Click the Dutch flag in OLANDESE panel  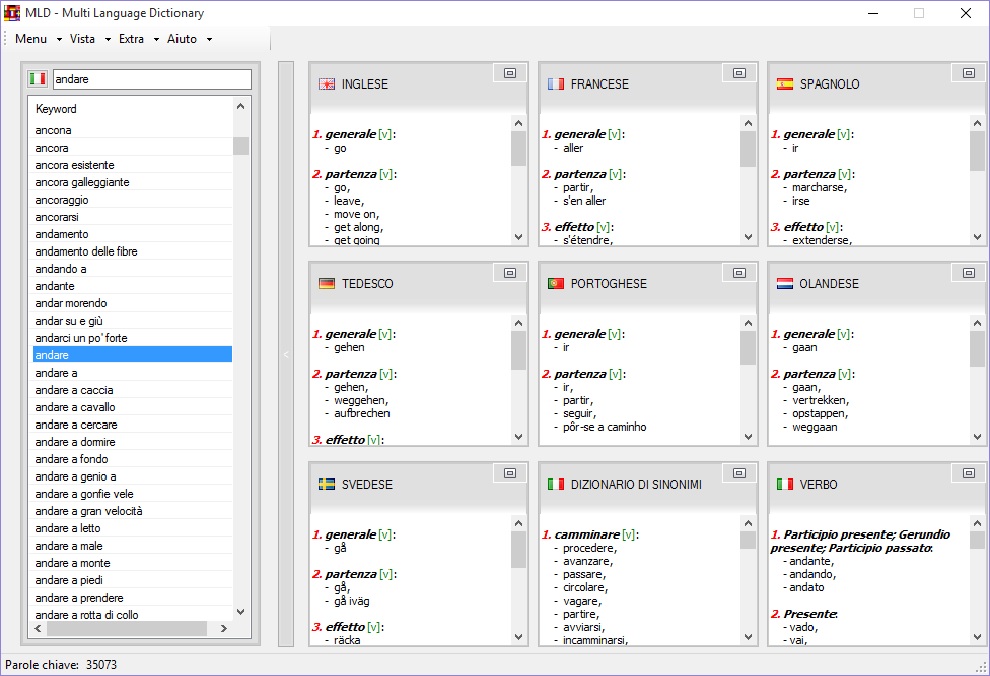785,284
